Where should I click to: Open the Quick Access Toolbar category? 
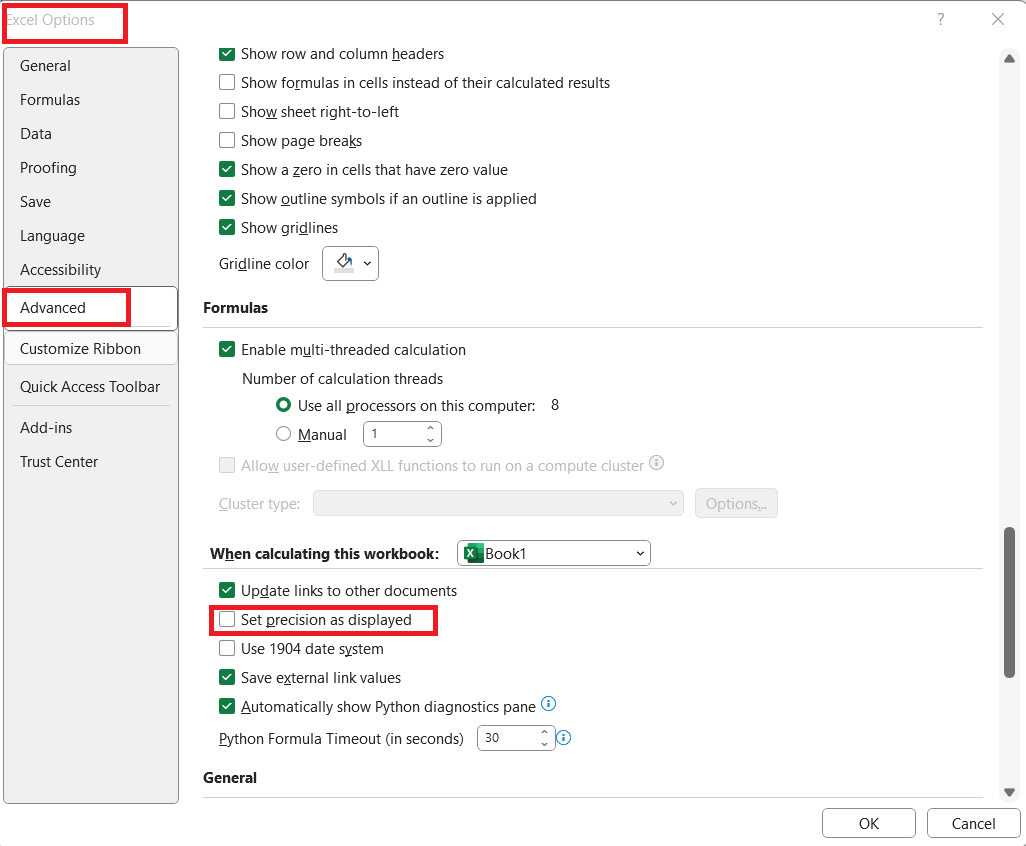[x=90, y=387]
